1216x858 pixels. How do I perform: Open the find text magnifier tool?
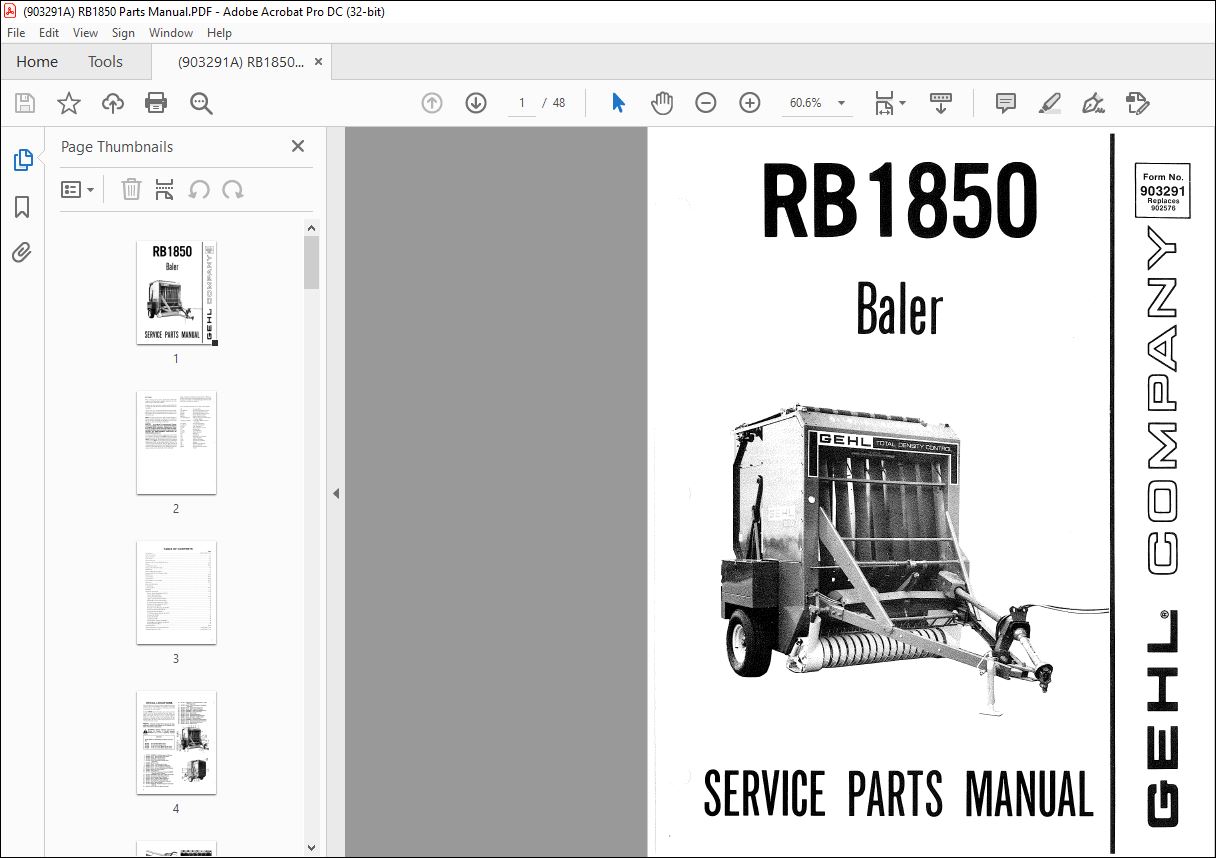pyautogui.click(x=201, y=103)
